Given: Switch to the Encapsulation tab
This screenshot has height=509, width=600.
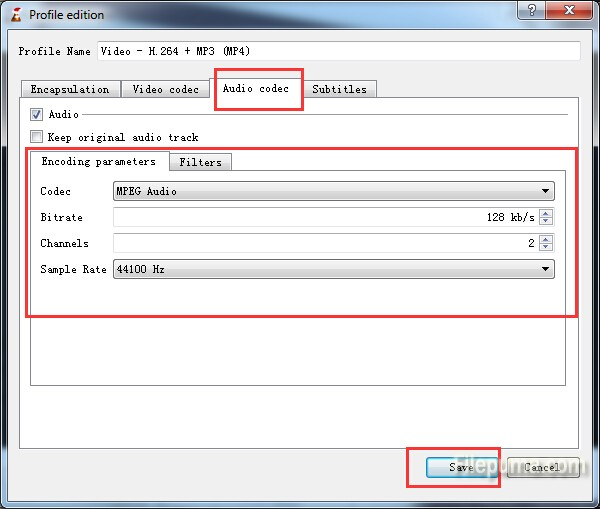Looking at the screenshot, I should click(70, 89).
